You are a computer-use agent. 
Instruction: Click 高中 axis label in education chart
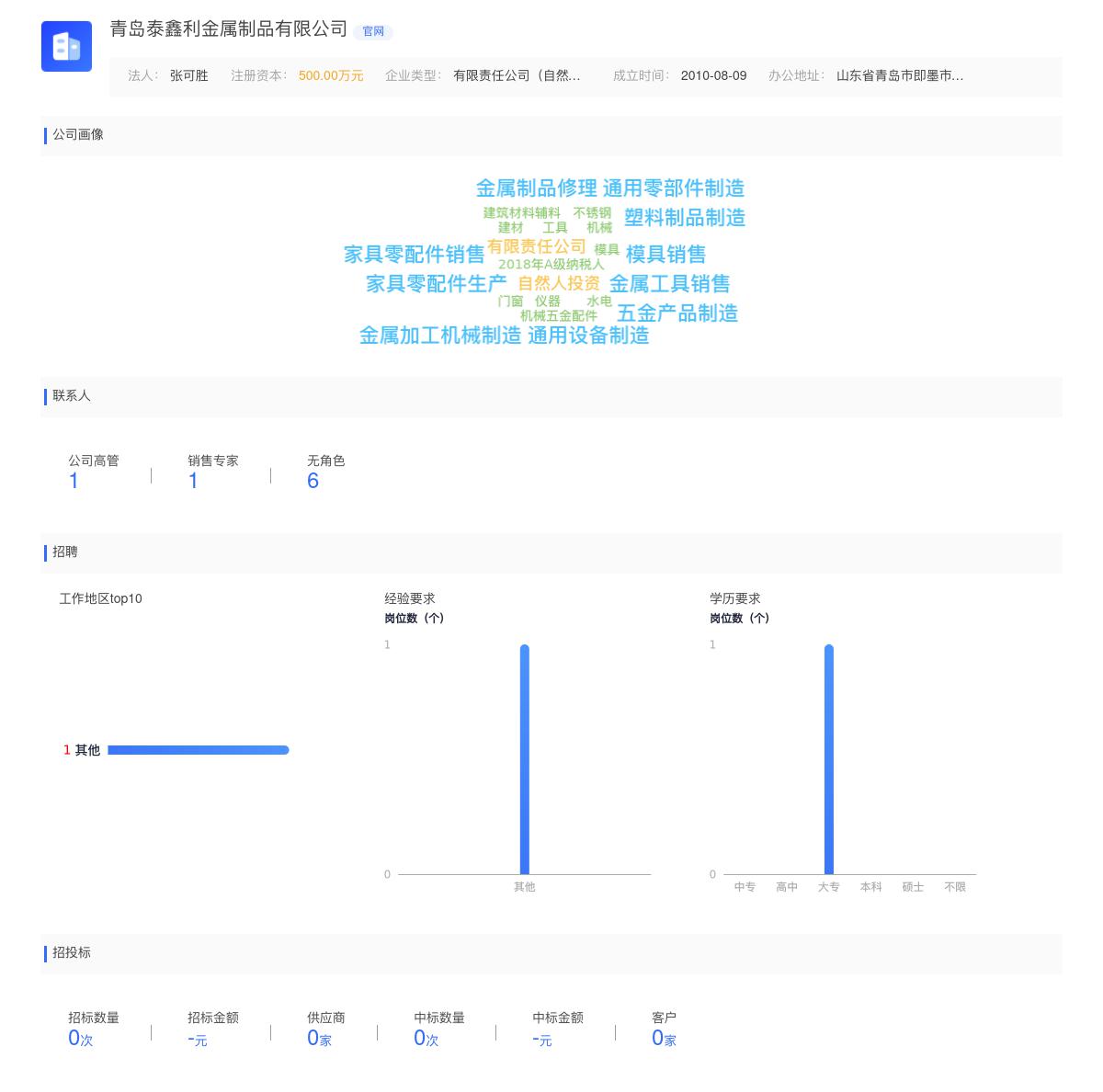pos(787,887)
